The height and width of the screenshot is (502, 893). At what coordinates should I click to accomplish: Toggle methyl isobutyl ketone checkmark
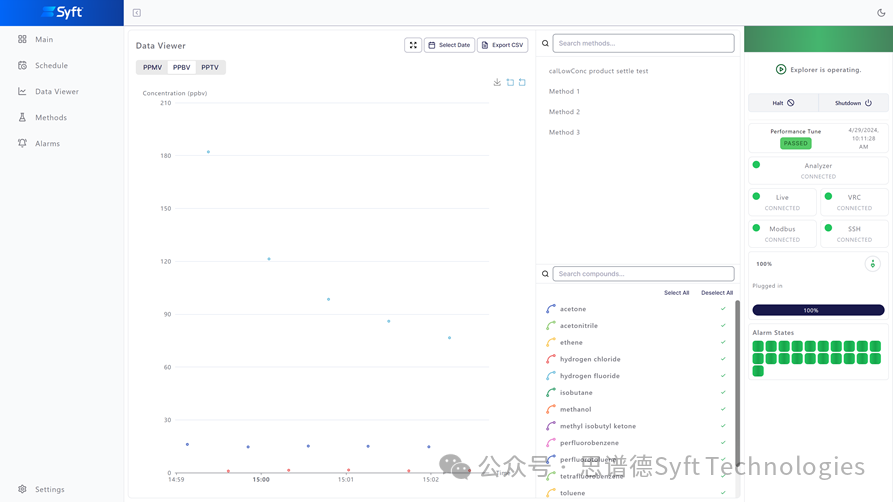(723, 426)
